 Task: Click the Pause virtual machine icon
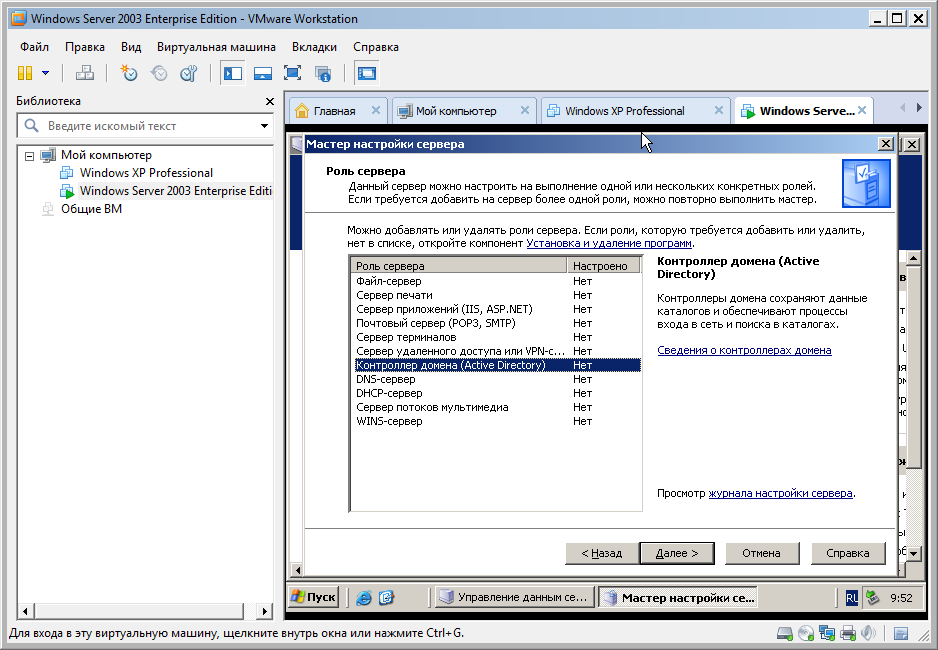point(25,73)
